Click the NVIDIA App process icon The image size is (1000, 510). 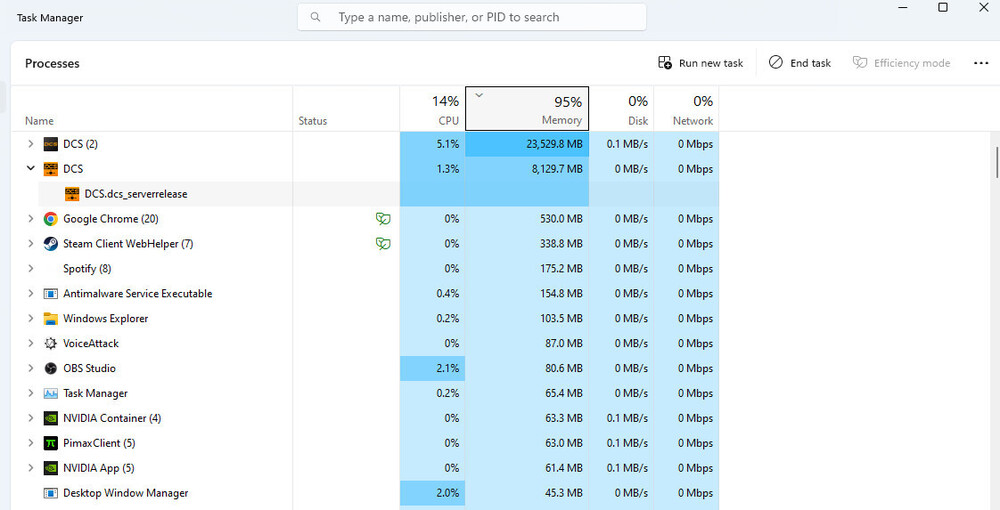point(51,468)
